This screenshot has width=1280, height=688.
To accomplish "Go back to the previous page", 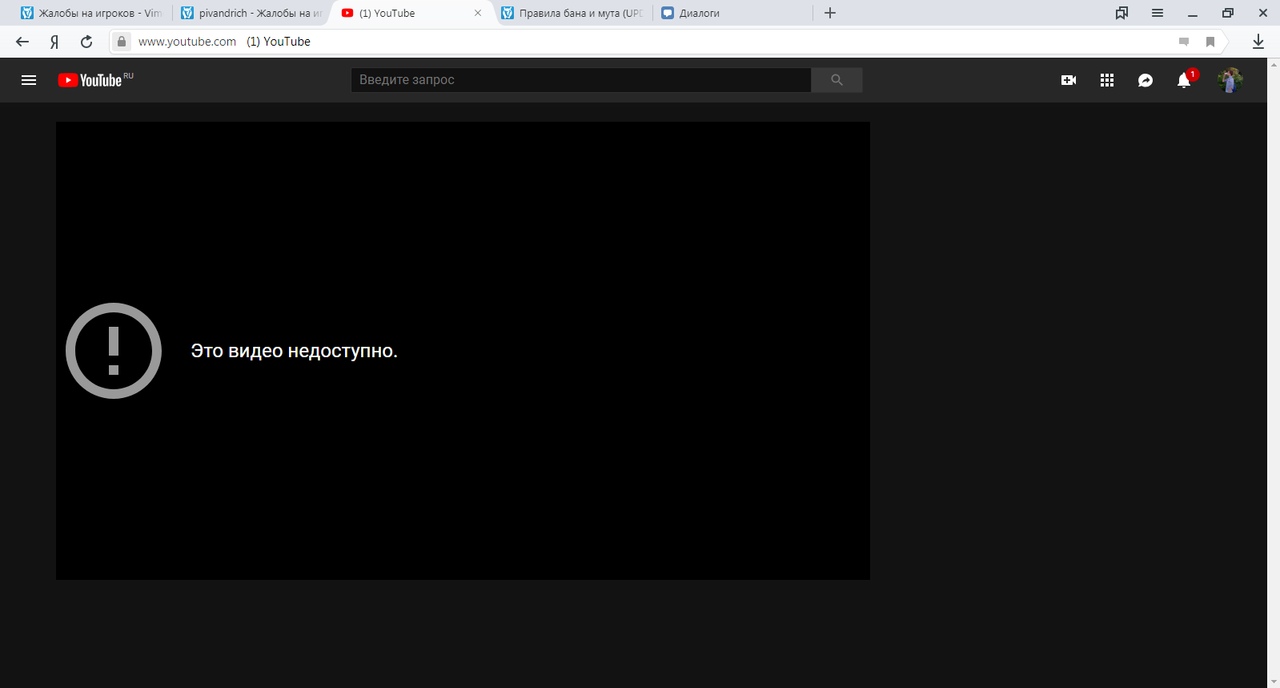I will click(23, 41).
